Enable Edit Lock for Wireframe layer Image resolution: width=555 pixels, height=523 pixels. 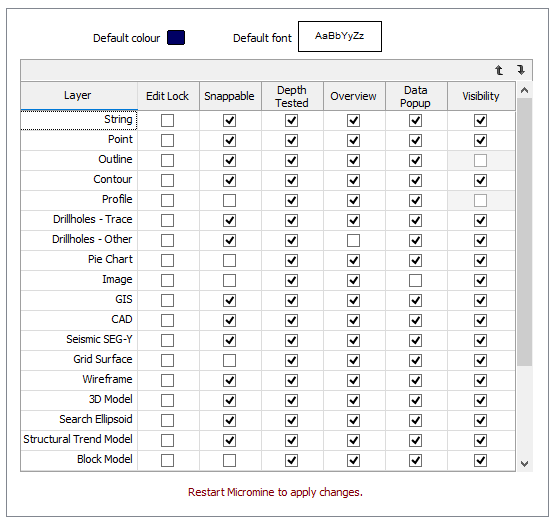(x=167, y=380)
